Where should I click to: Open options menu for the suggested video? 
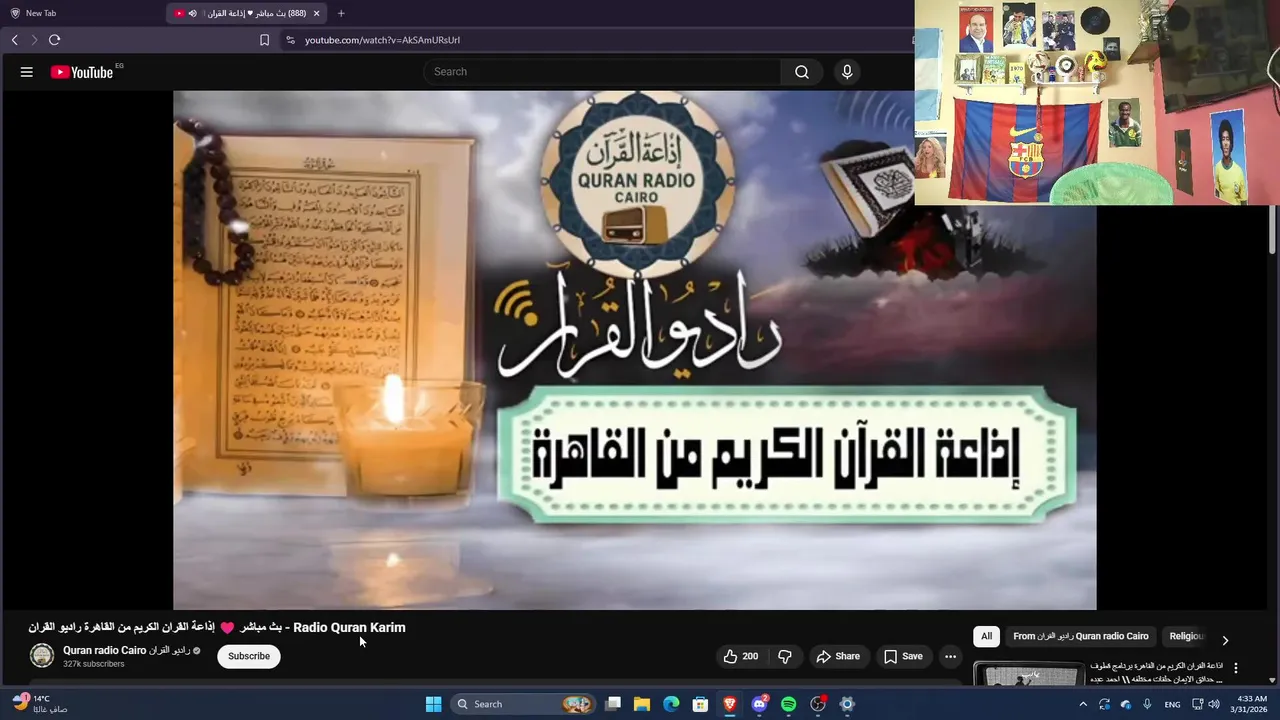coord(1235,668)
